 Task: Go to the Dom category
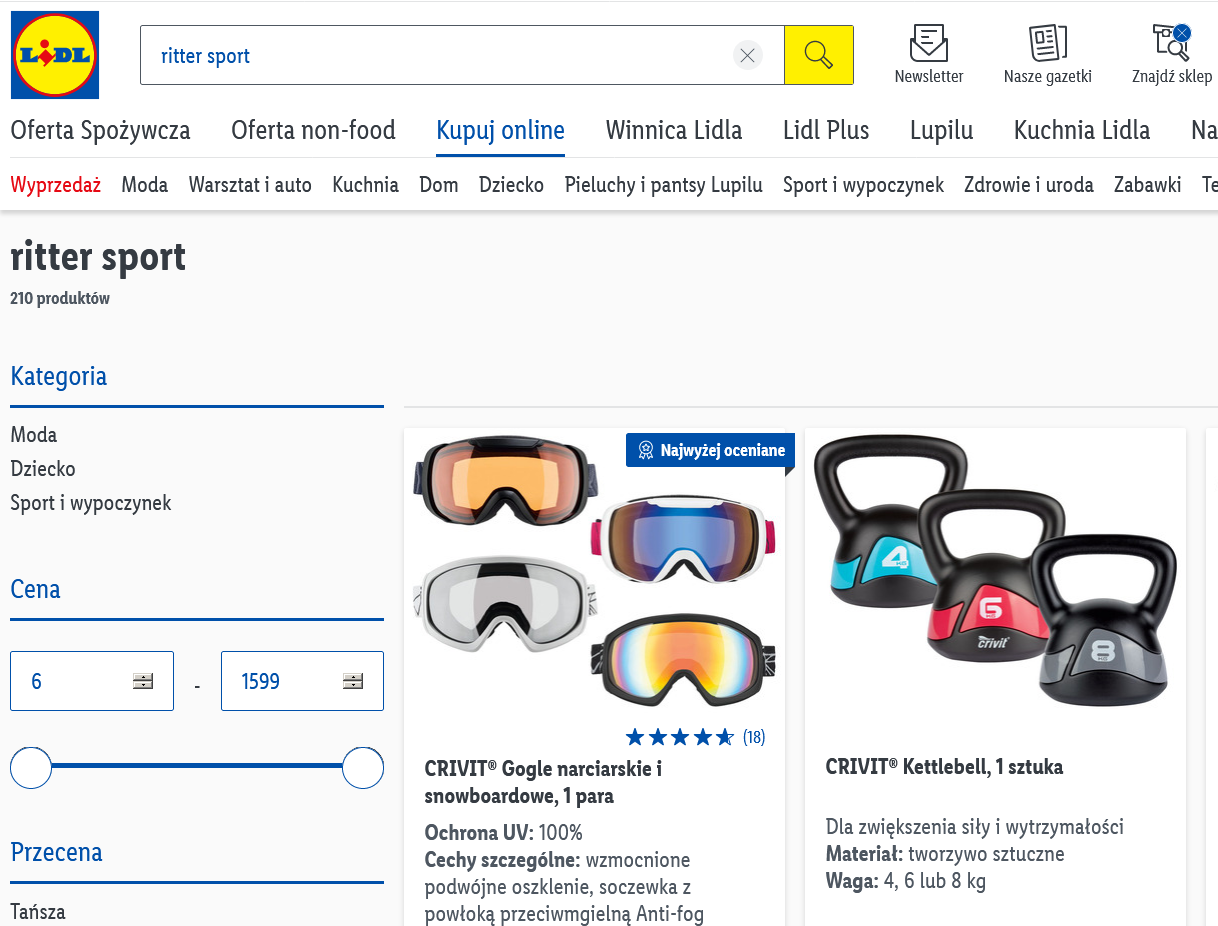[439, 184]
